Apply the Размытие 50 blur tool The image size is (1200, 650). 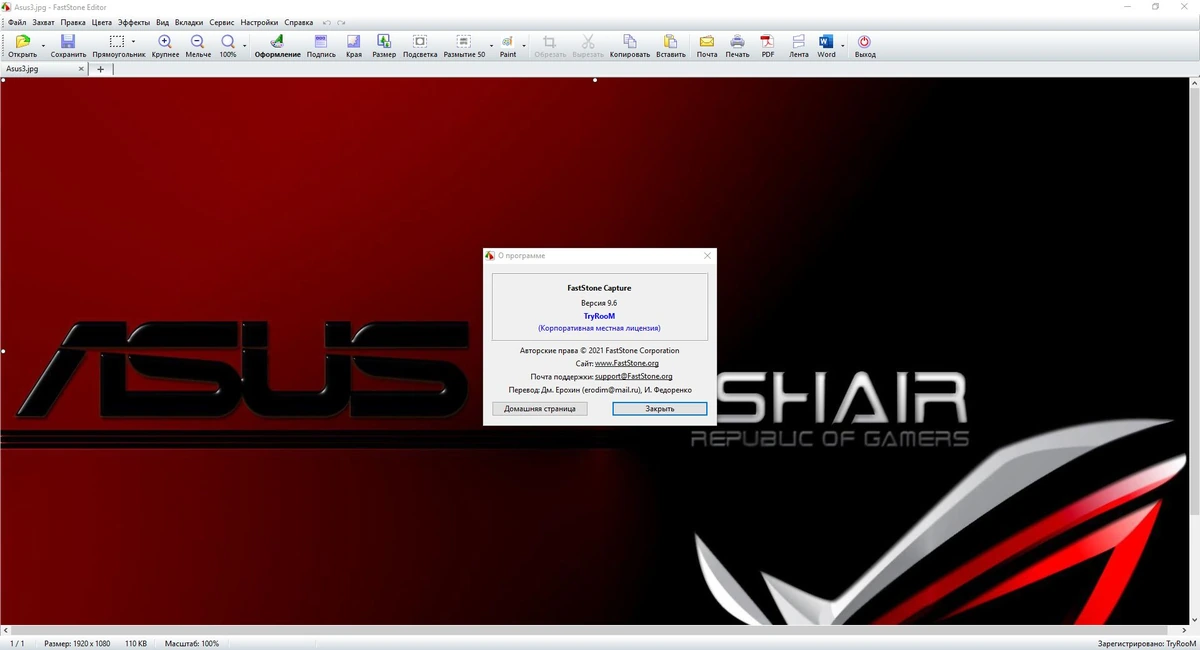coord(464,41)
